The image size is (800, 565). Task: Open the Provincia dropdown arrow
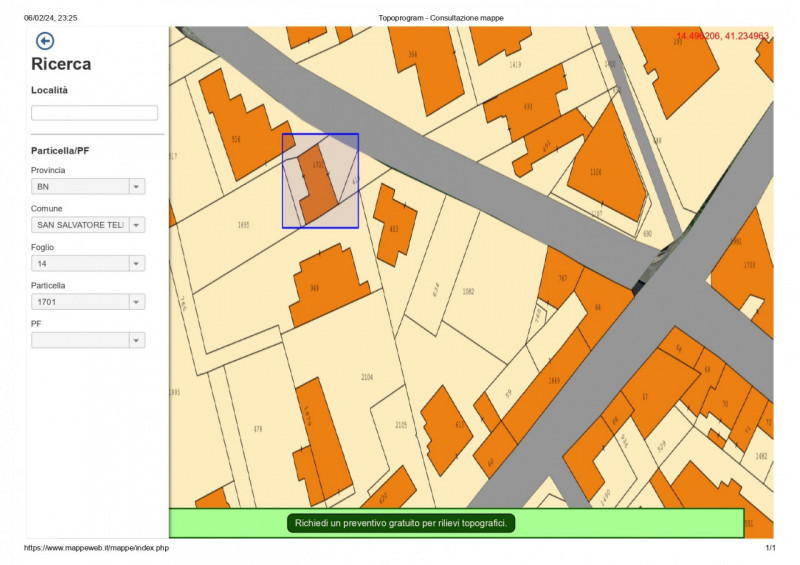click(137, 187)
